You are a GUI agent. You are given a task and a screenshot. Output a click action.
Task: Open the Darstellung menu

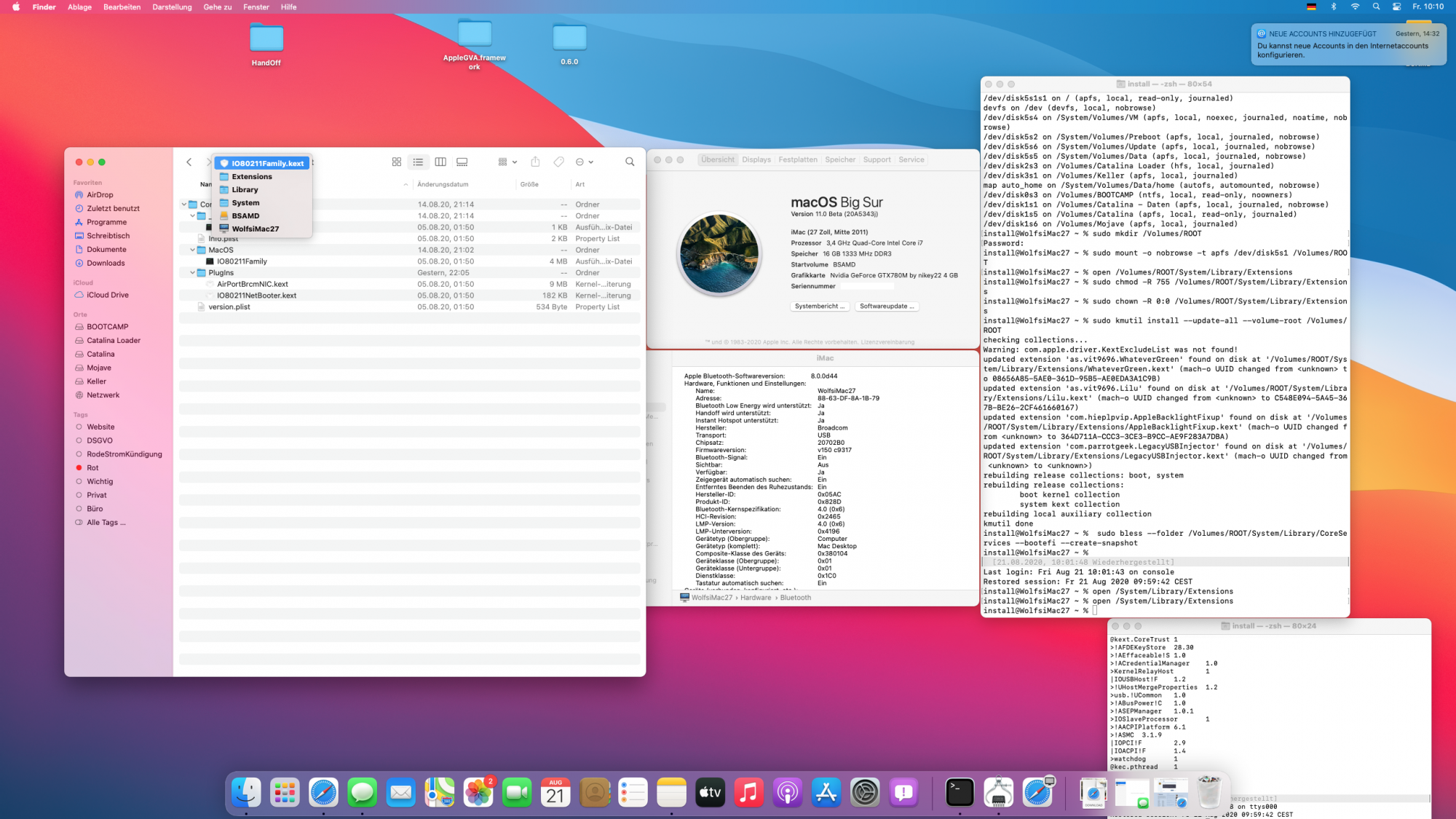(x=172, y=7)
